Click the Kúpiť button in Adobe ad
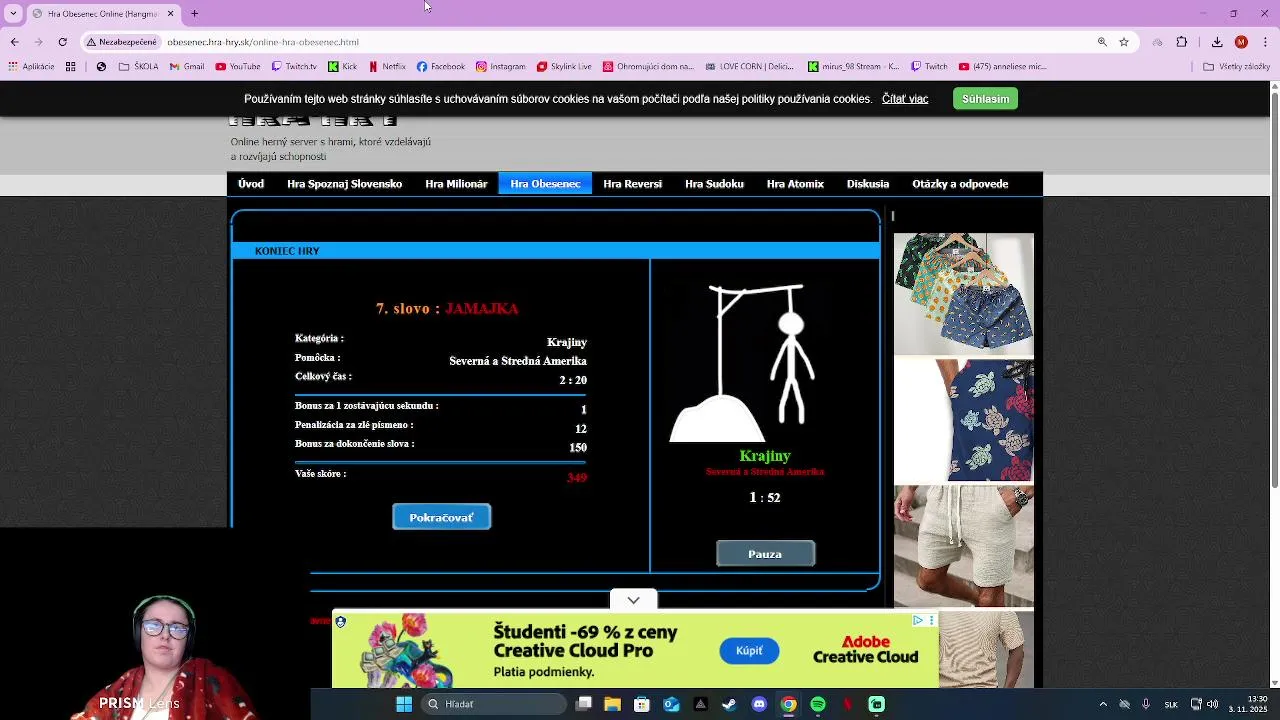Screen dimensions: 1280x720 pos(749,651)
